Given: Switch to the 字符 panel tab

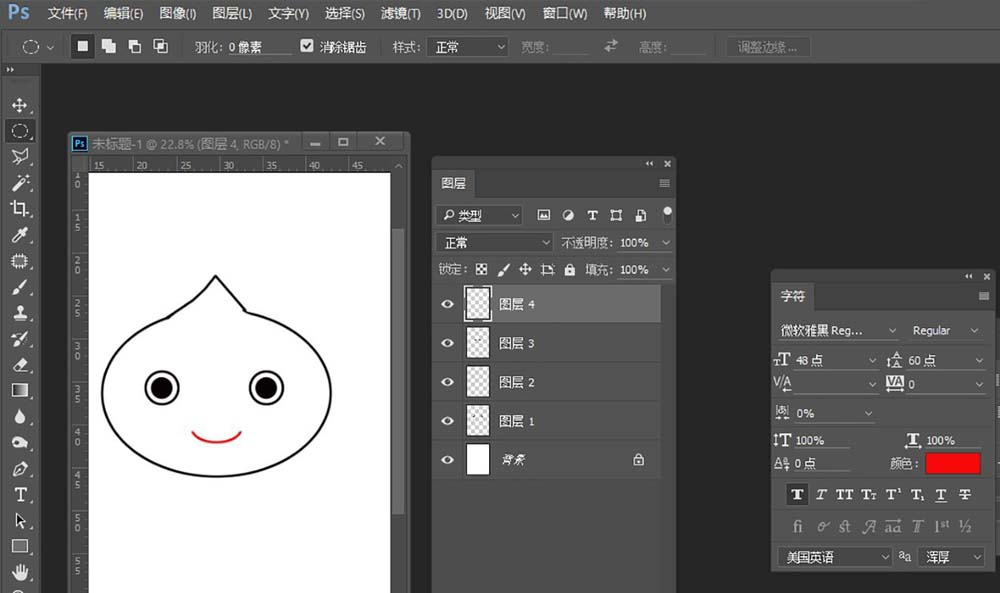Looking at the screenshot, I should coord(792,296).
